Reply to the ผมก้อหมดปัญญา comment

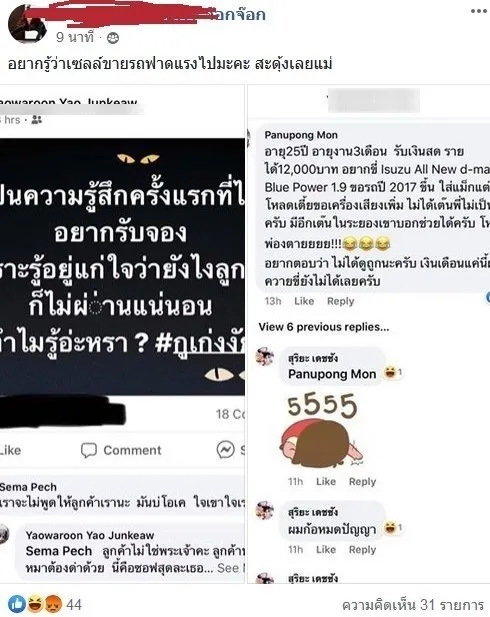pyautogui.click(x=362, y=549)
